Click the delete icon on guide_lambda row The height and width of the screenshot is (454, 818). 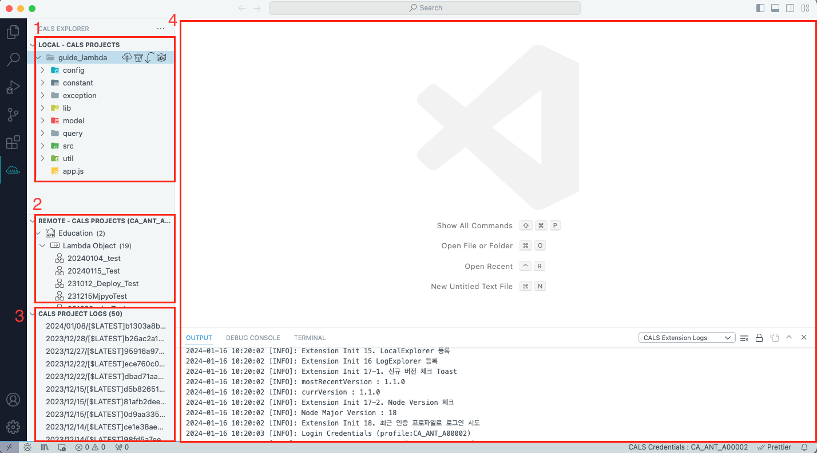coord(138,57)
